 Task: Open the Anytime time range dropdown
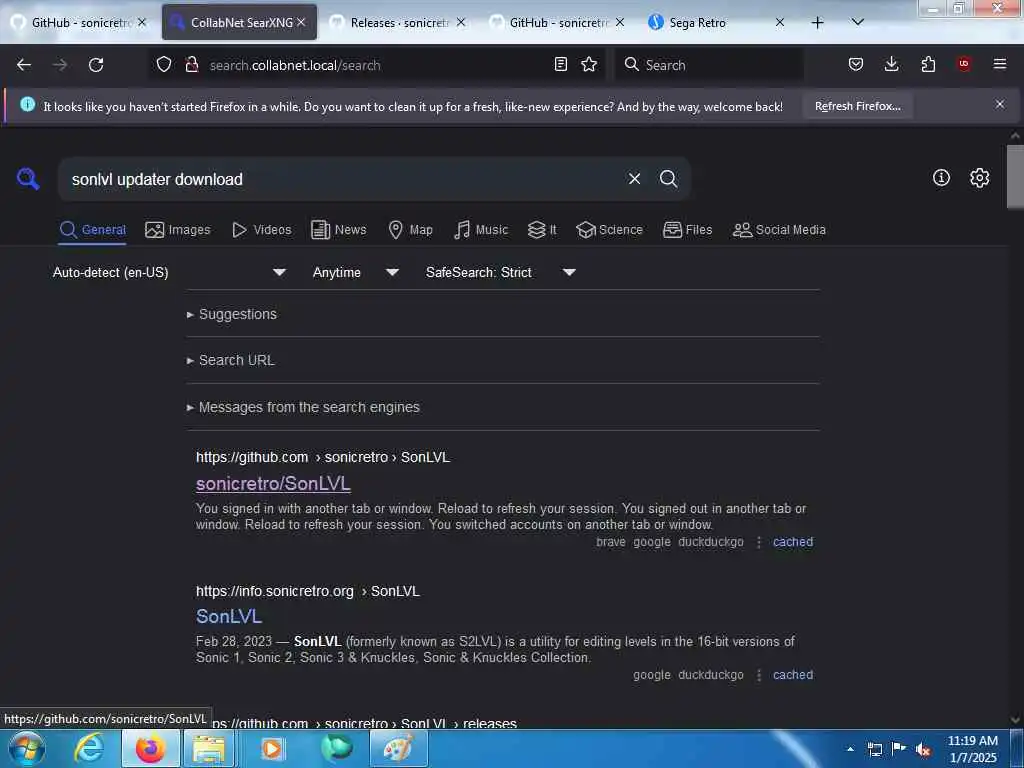tap(355, 272)
